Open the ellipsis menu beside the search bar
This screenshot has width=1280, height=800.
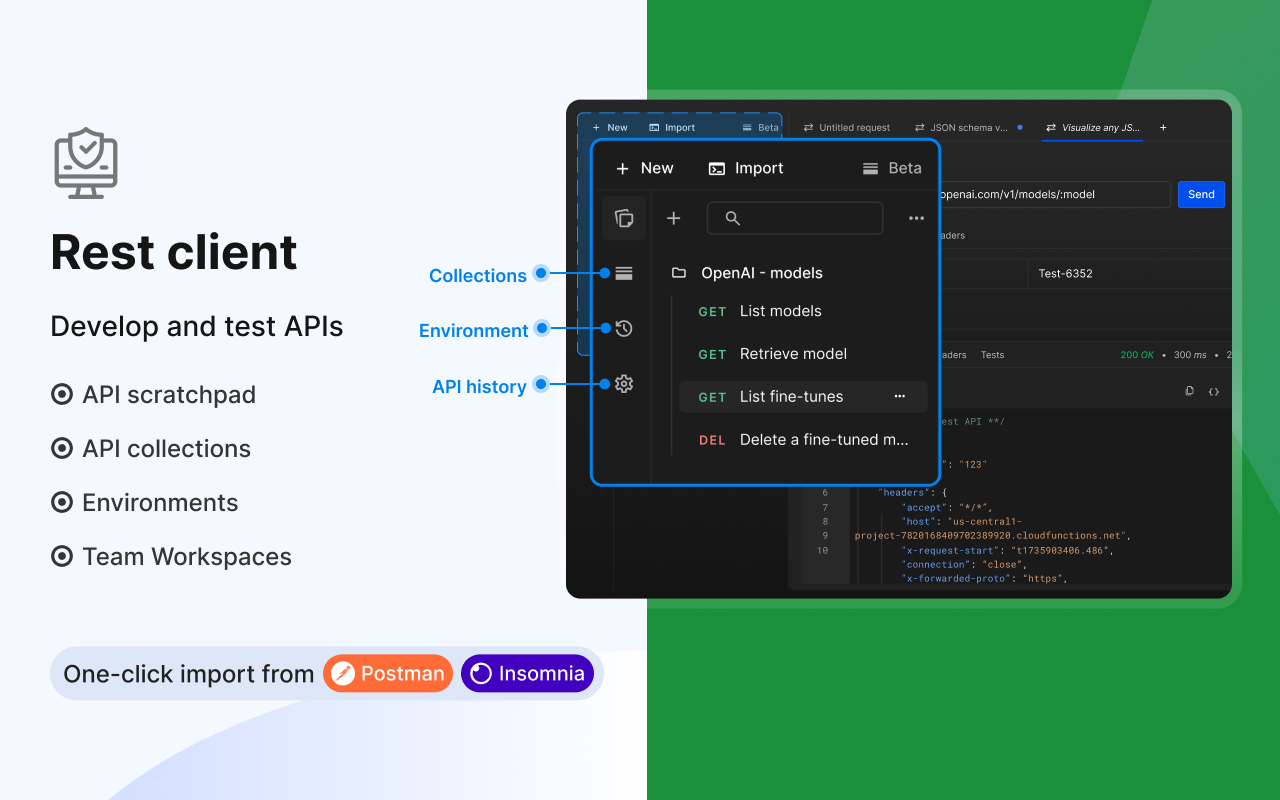click(916, 218)
